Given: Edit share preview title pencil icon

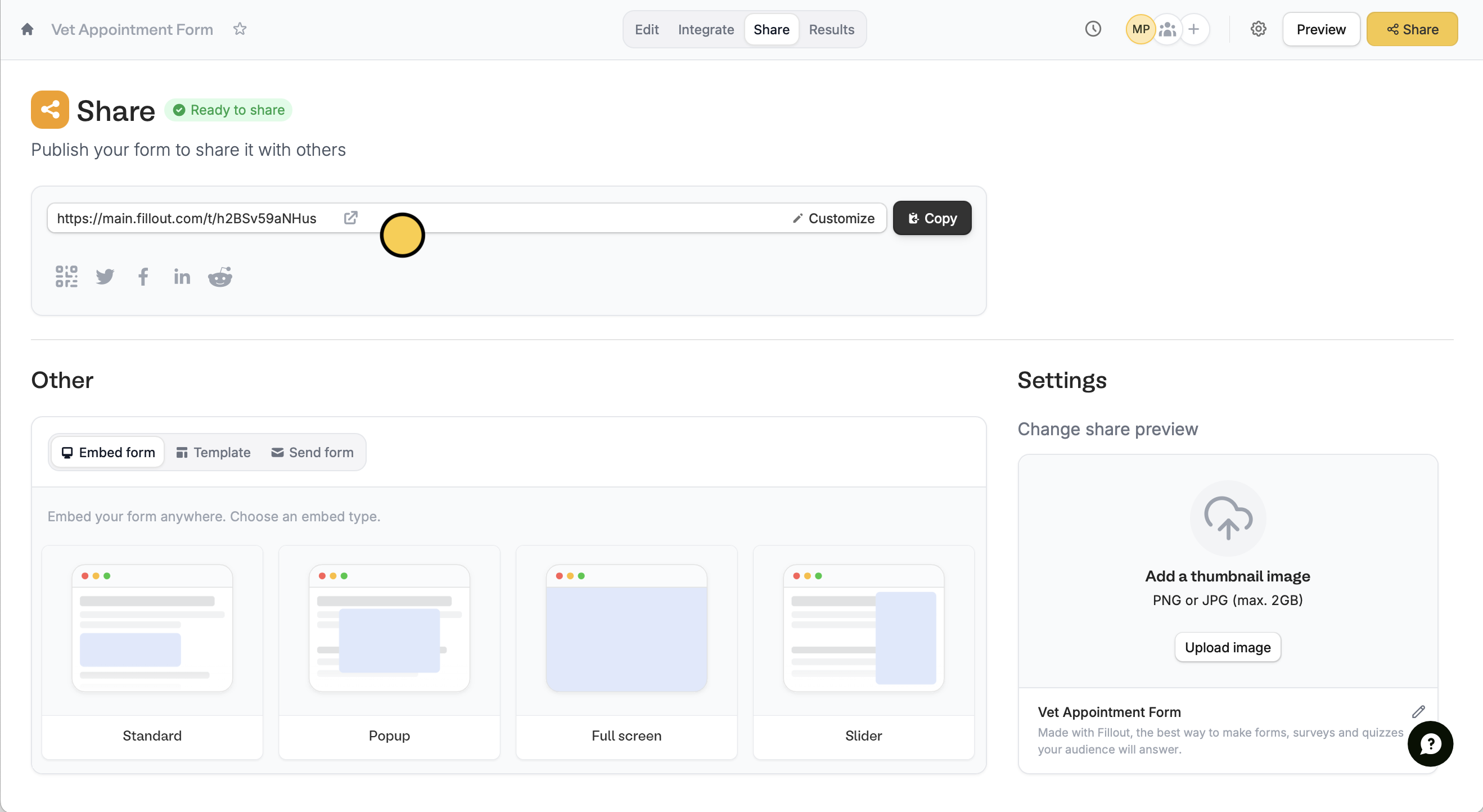Looking at the screenshot, I should 1418,711.
